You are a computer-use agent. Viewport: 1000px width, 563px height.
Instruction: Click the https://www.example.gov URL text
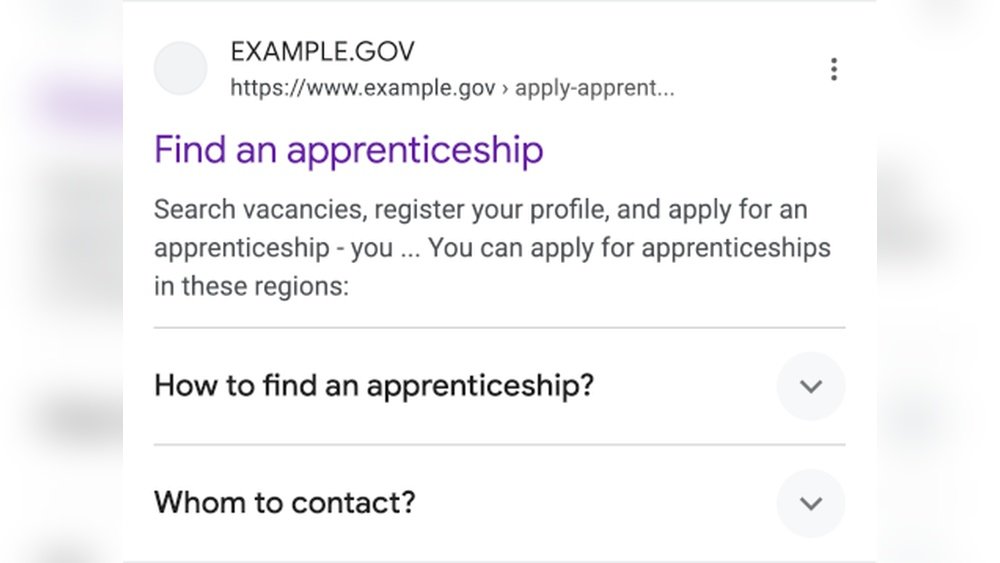[x=362, y=88]
